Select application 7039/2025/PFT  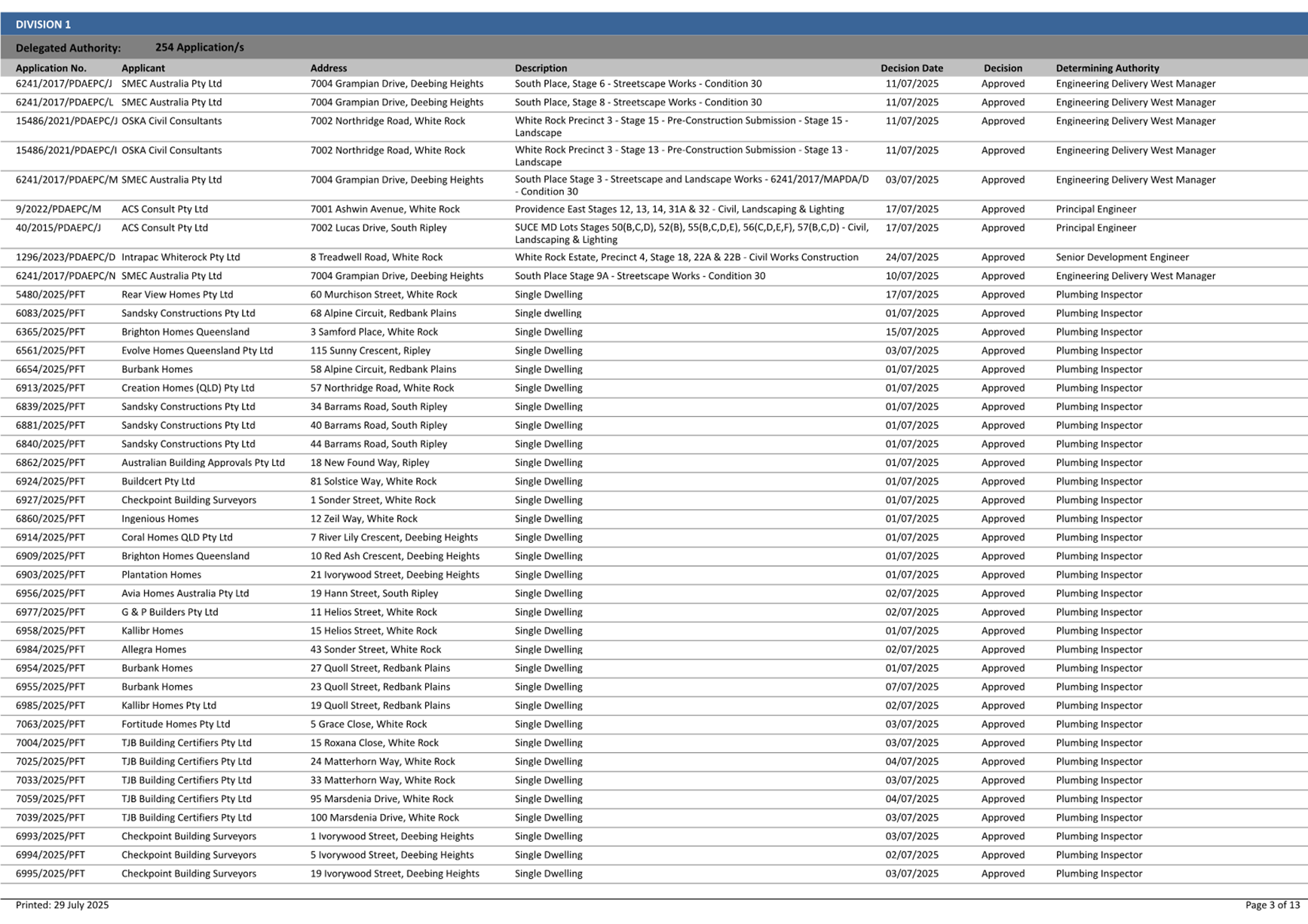tap(51, 818)
